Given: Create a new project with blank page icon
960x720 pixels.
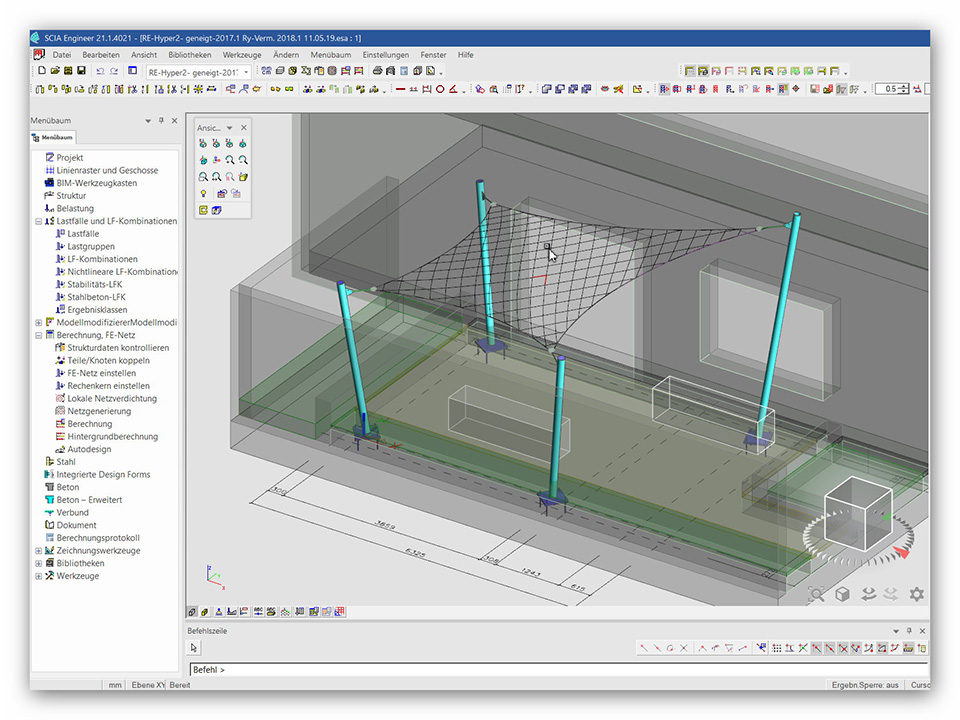Looking at the screenshot, I should click(41, 72).
